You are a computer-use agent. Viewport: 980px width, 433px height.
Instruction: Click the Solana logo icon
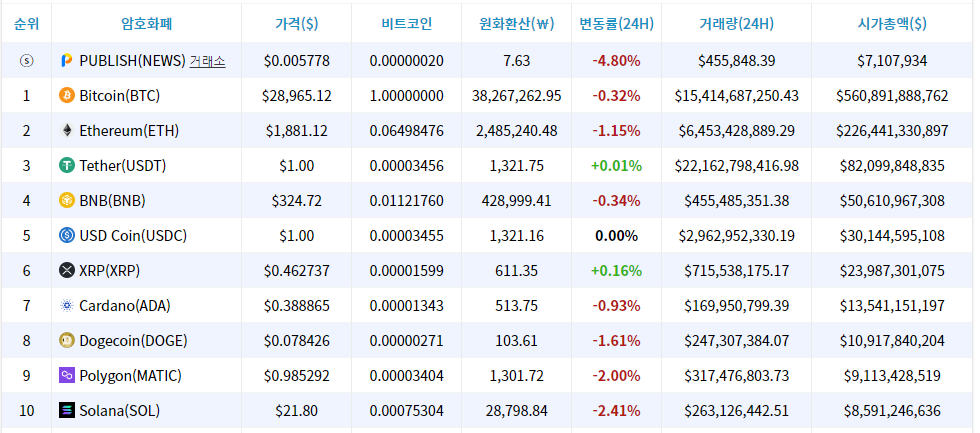click(66, 411)
